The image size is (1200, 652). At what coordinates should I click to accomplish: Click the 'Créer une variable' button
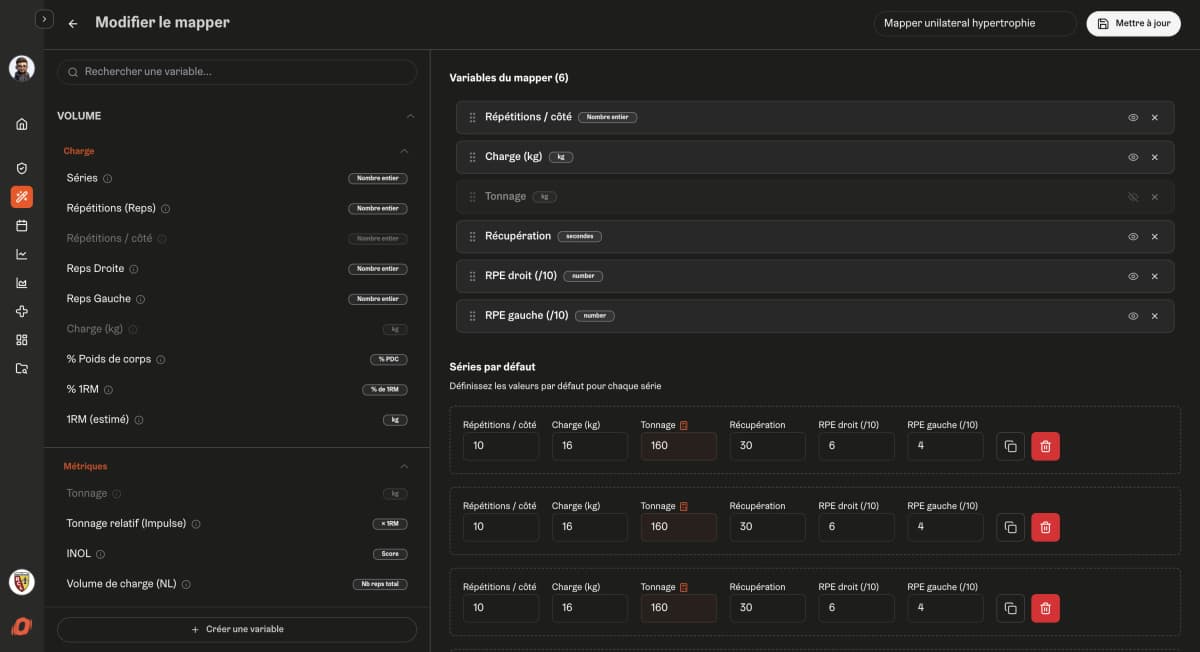(237, 629)
